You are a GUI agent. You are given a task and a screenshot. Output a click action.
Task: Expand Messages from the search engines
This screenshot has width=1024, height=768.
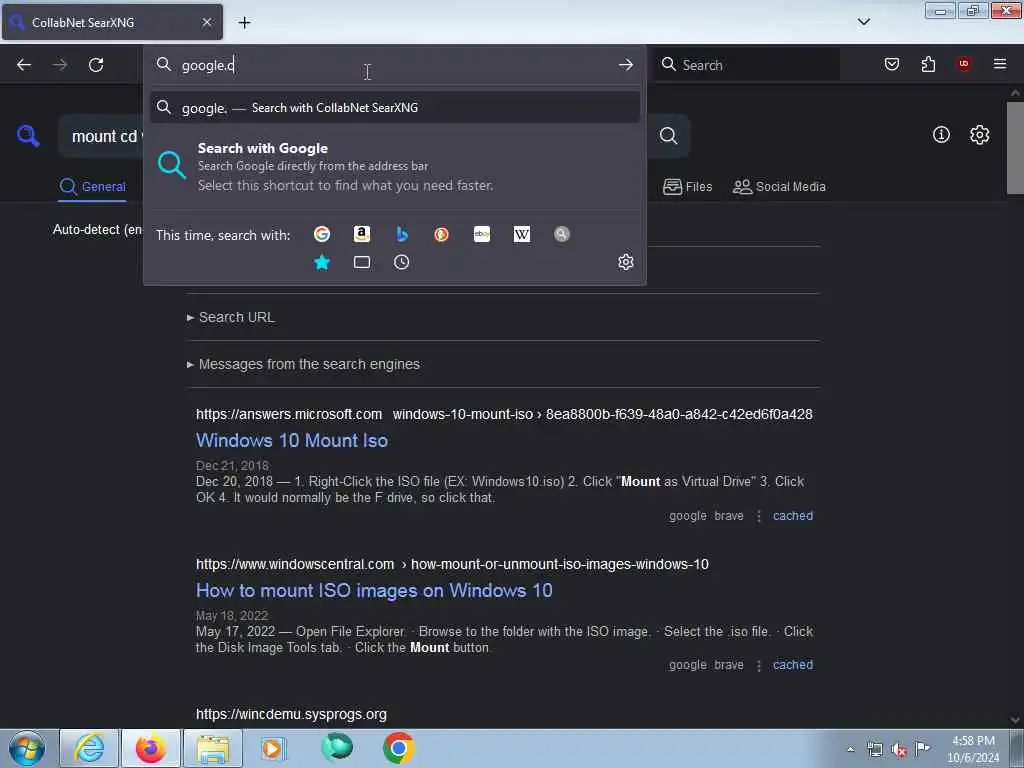click(x=304, y=364)
